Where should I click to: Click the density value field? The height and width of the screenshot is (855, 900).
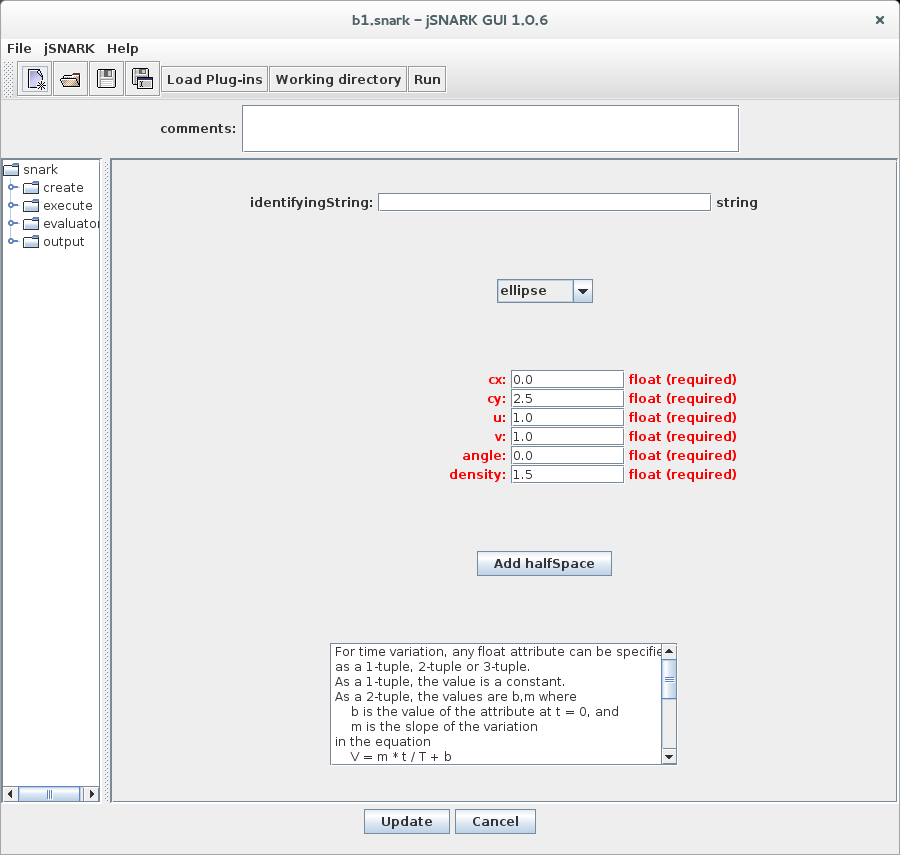click(x=567, y=474)
